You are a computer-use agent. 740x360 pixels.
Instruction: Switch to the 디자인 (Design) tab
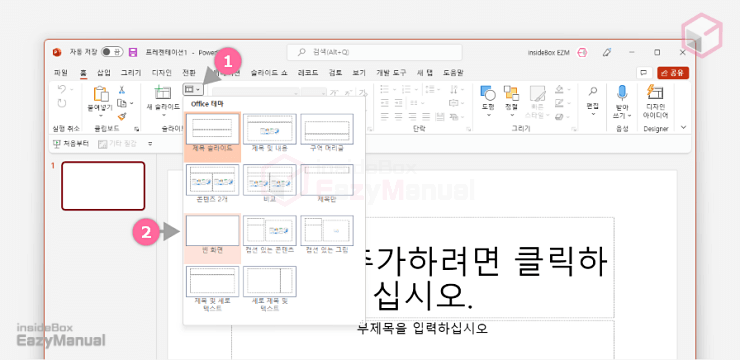click(161, 73)
